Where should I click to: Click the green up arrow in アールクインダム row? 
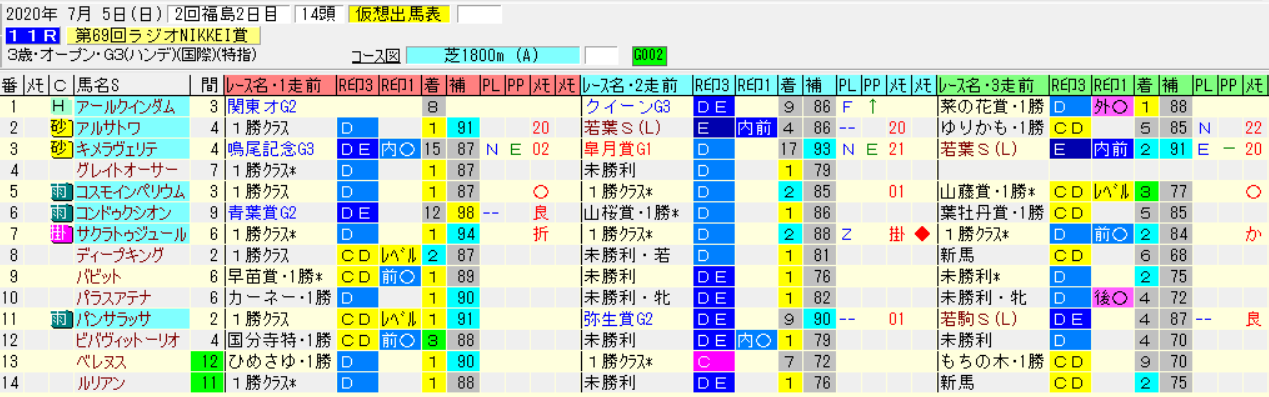click(x=873, y=106)
